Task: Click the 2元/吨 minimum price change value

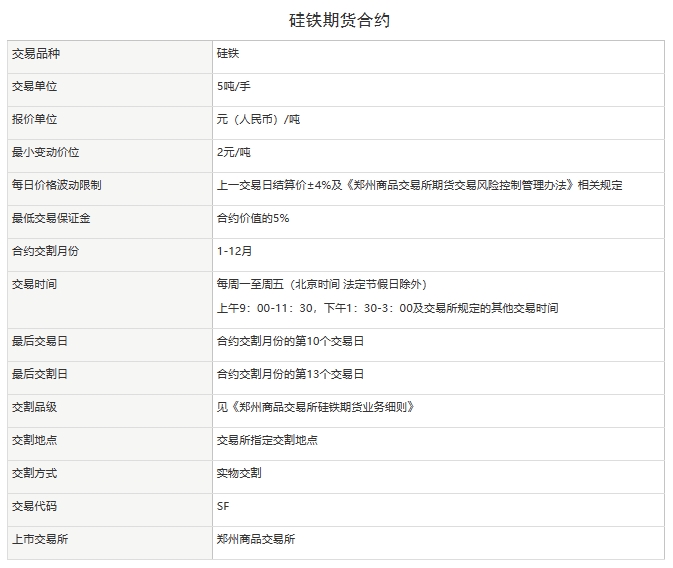Action: coord(233,152)
